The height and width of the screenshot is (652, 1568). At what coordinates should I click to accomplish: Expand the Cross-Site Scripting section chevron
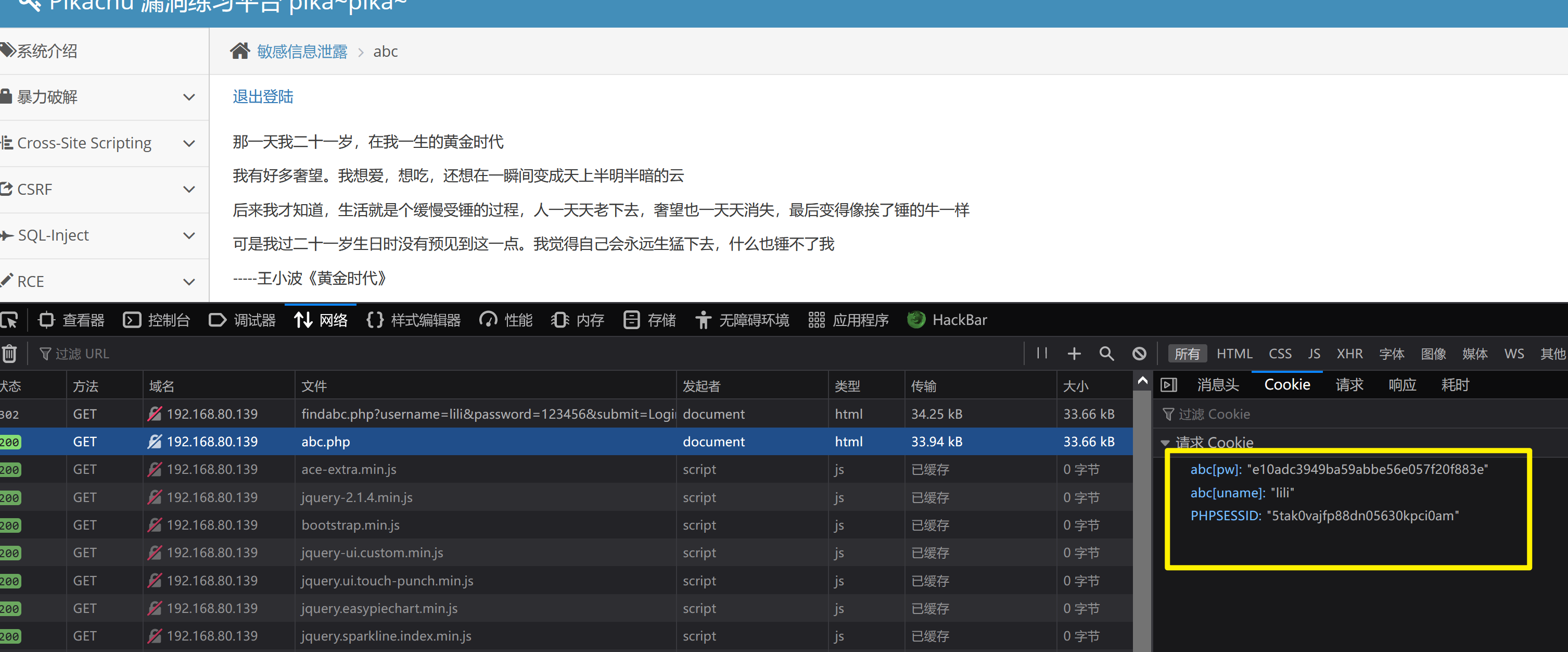click(189, 144)
